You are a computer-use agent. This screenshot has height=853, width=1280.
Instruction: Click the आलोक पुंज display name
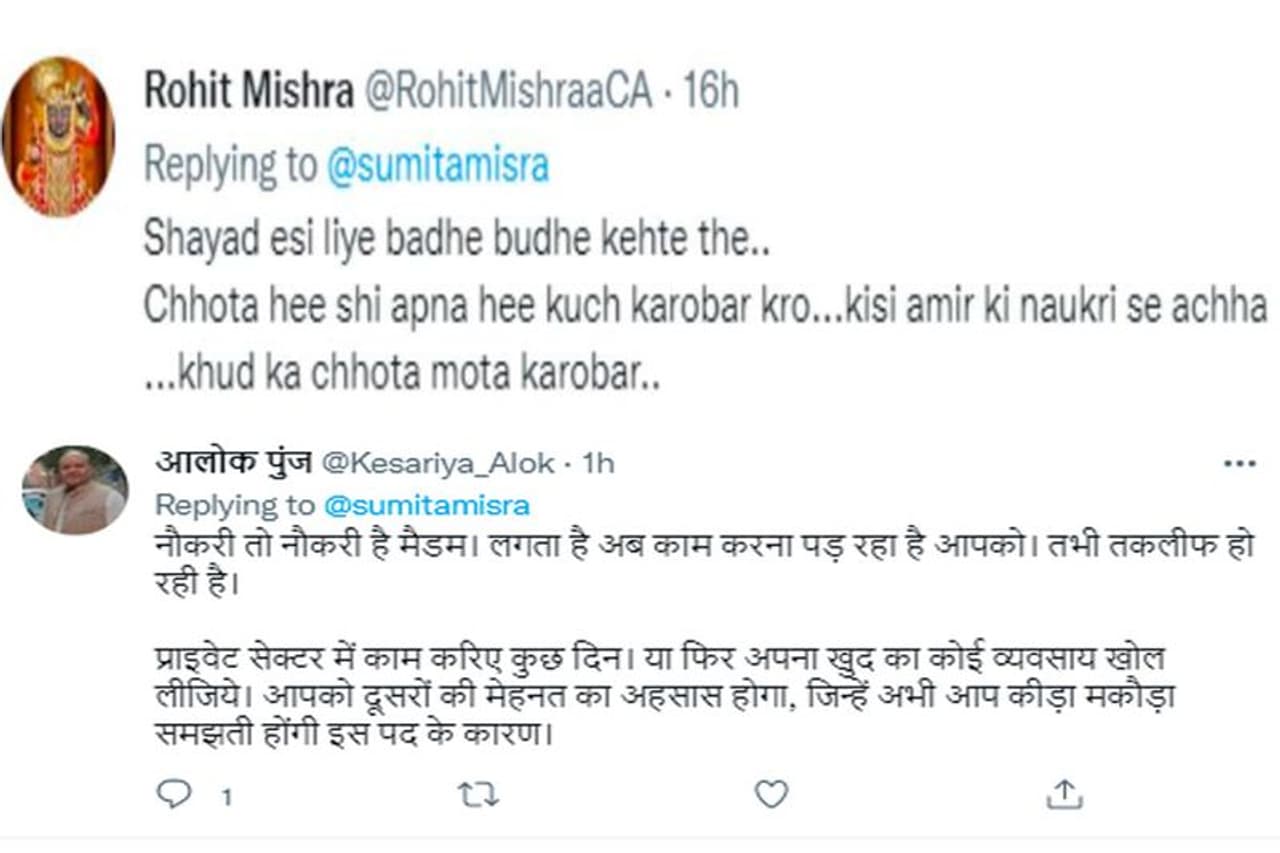pyautogui.click(x=233, y=463)
